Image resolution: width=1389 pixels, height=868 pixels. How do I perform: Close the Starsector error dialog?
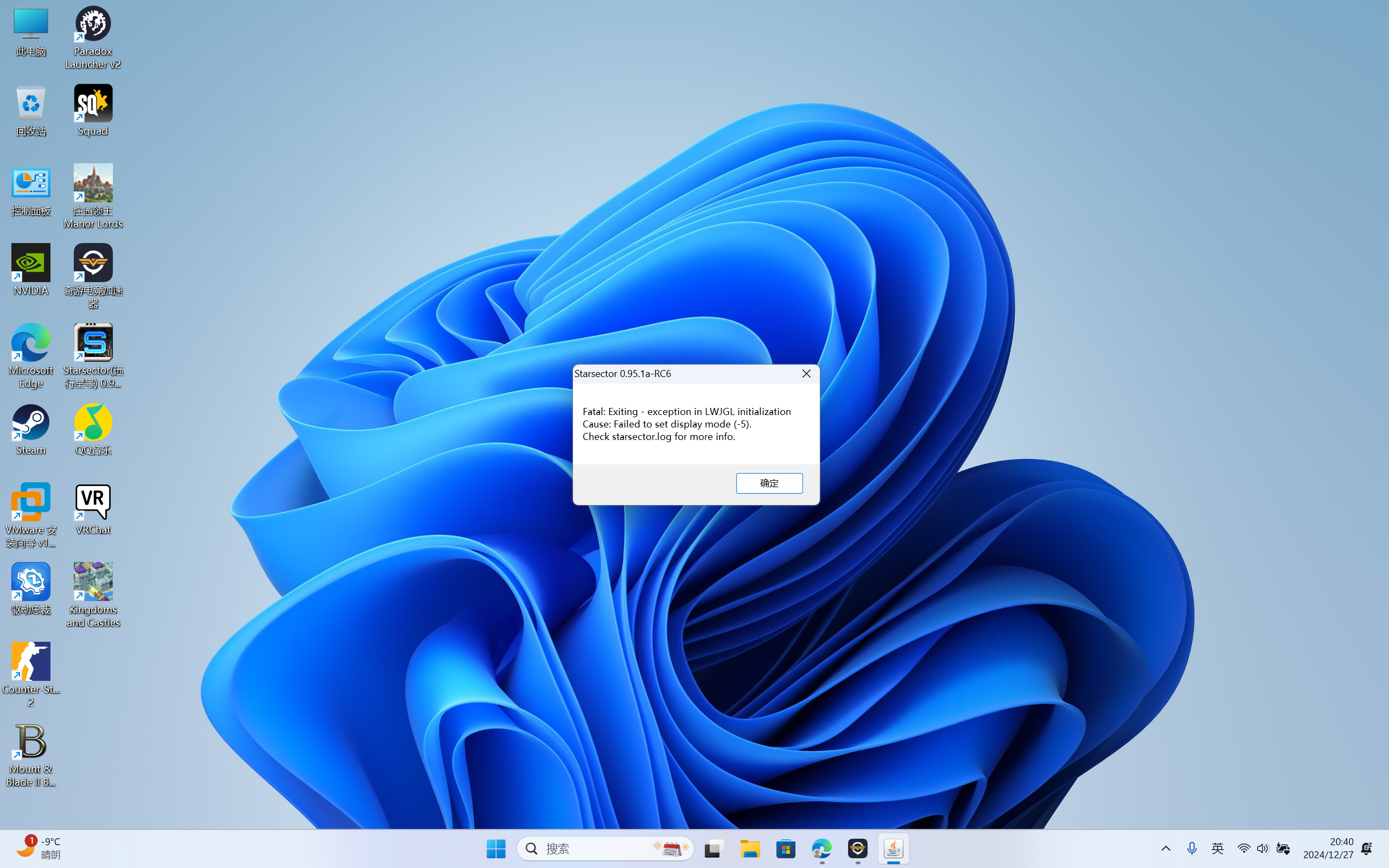pyautogui.click(x=806, y=374)
